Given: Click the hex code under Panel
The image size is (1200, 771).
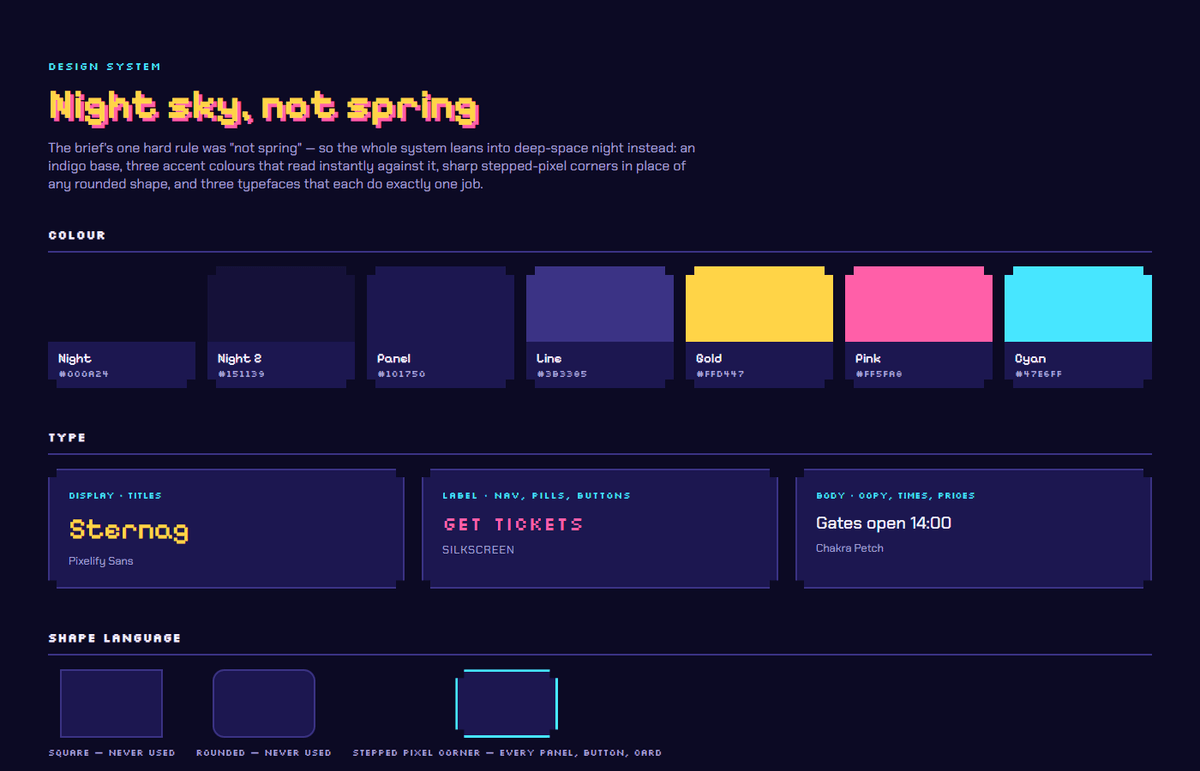Looking at the screenshot, I should coord(401,374).
